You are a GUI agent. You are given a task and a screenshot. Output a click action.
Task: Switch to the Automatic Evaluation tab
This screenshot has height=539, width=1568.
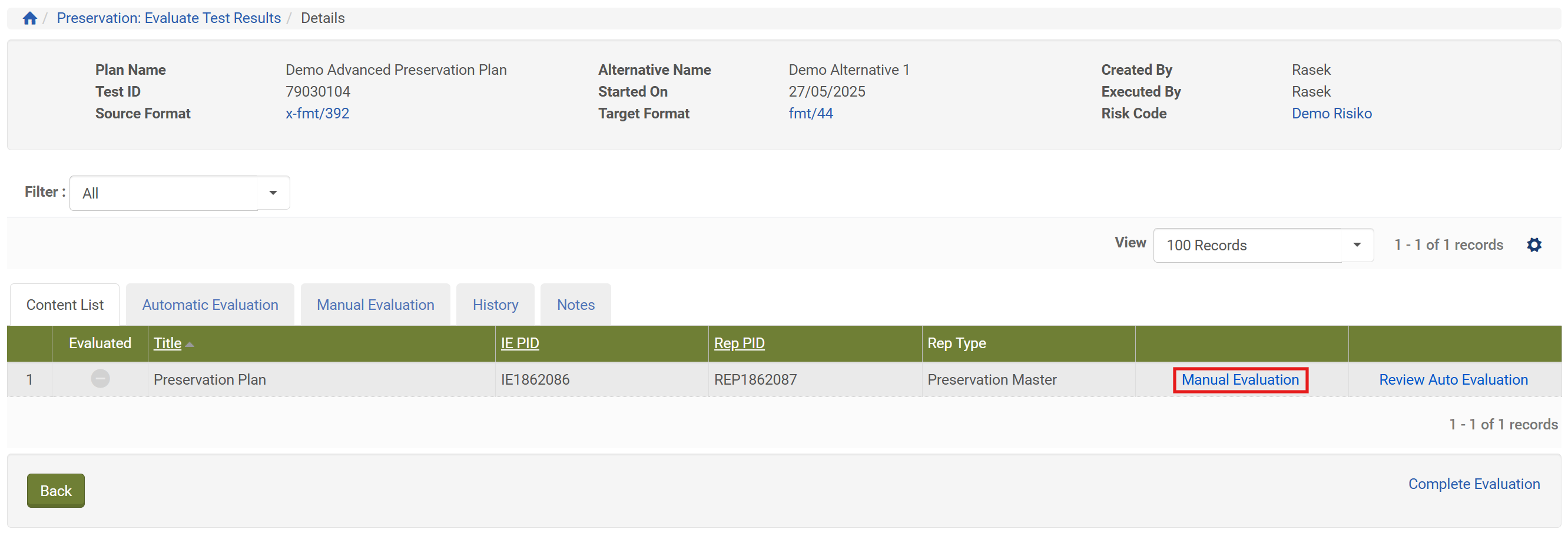tap(210, 305)
